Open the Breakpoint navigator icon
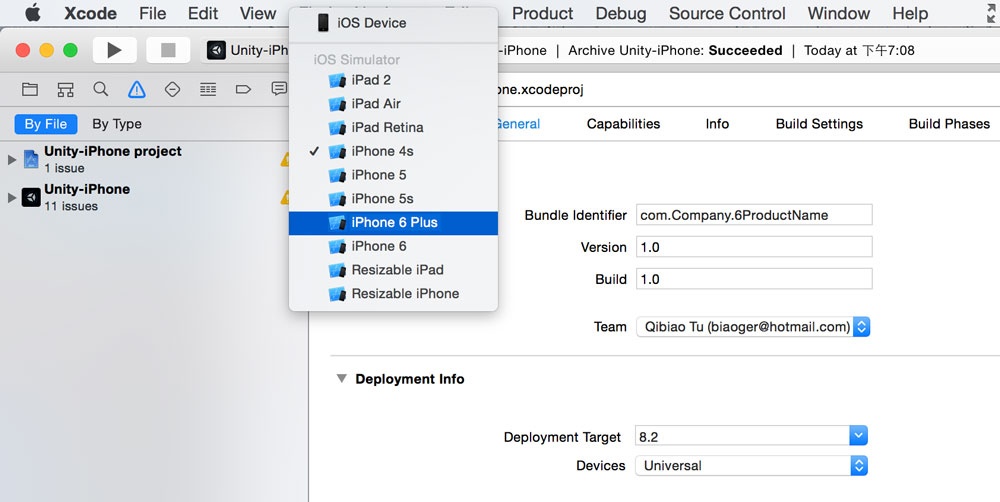This screenshot has width=1000, height=502. point(243,89)
